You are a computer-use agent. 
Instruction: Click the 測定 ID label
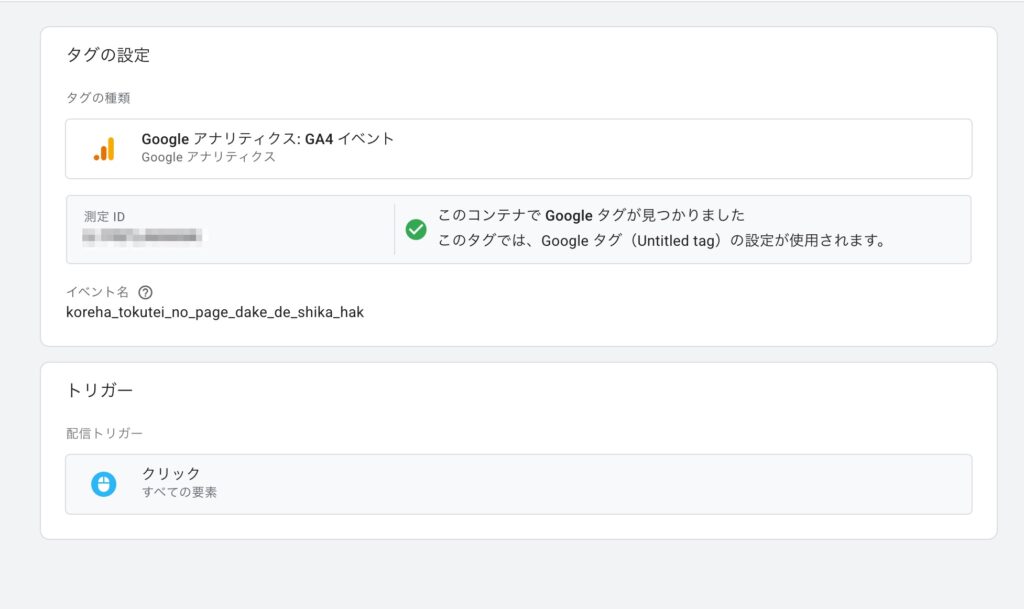point(105,217)
